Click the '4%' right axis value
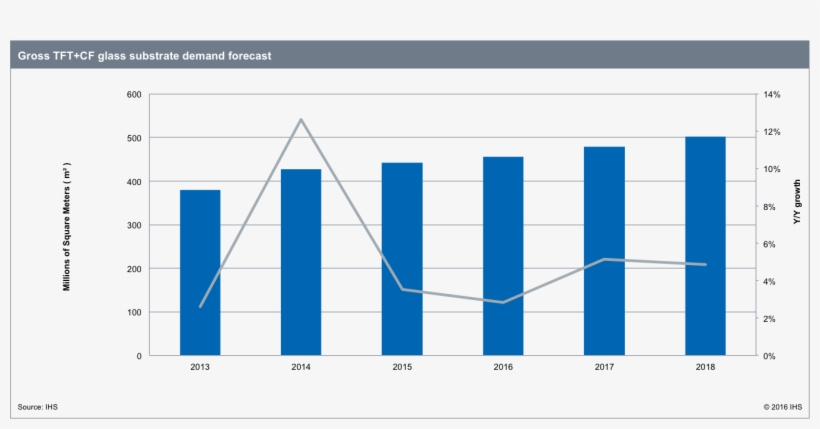The height and width of the screenshot is (429, 820). (x=769, y=281)
